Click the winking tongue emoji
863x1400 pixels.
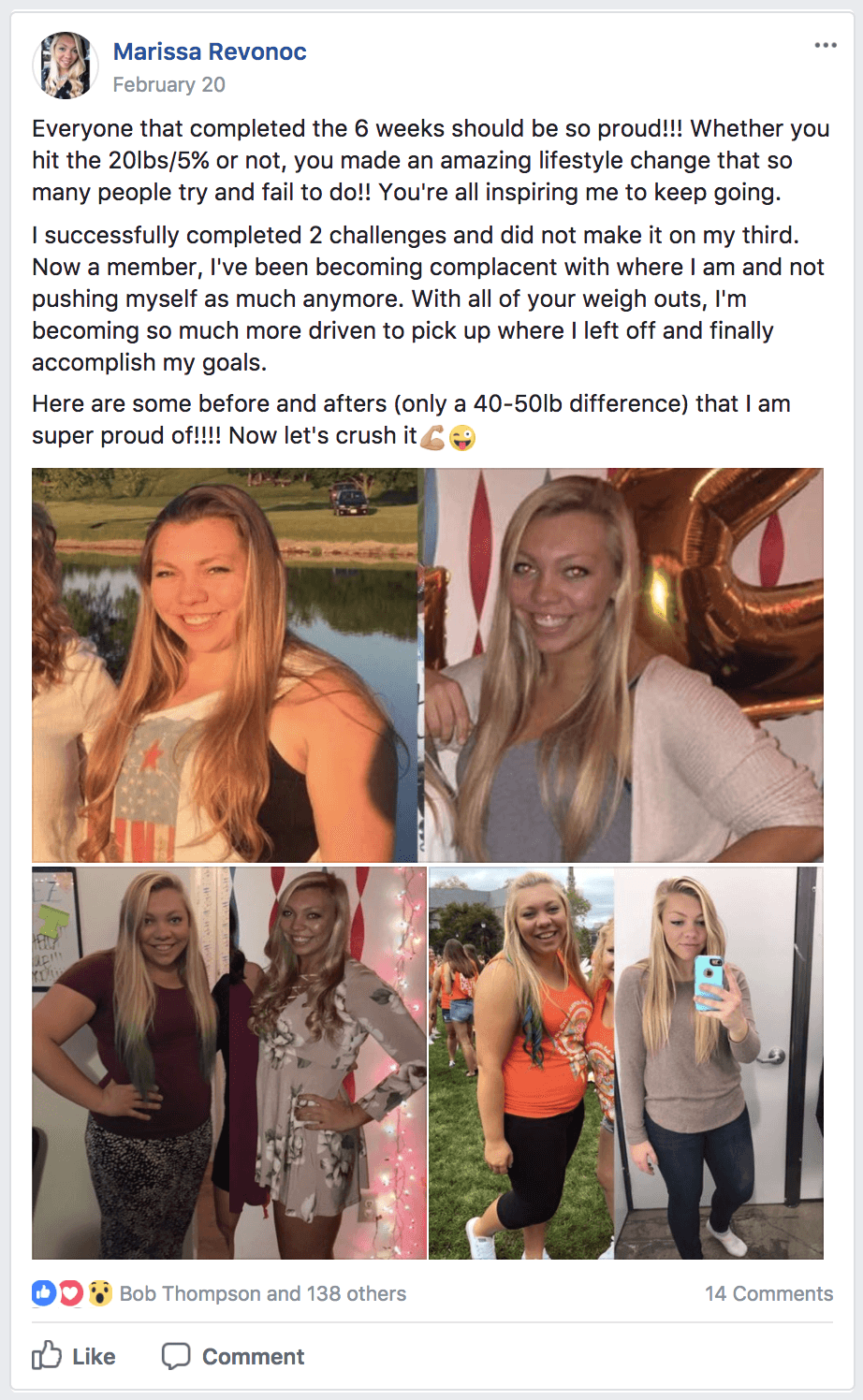pyautogui.click(x=462, y=437)
